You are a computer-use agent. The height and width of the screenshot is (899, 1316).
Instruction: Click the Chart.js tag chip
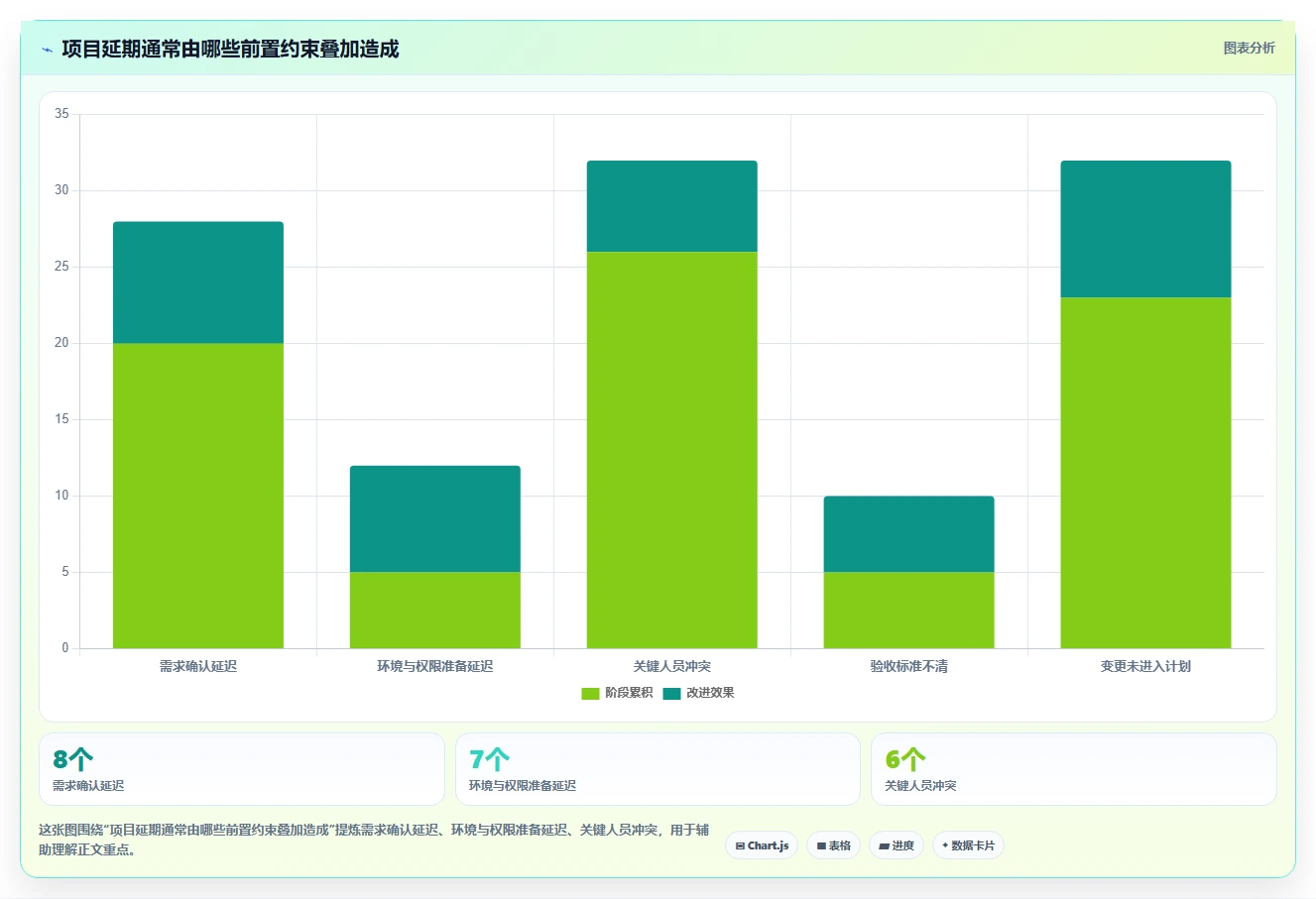[762, 845]
